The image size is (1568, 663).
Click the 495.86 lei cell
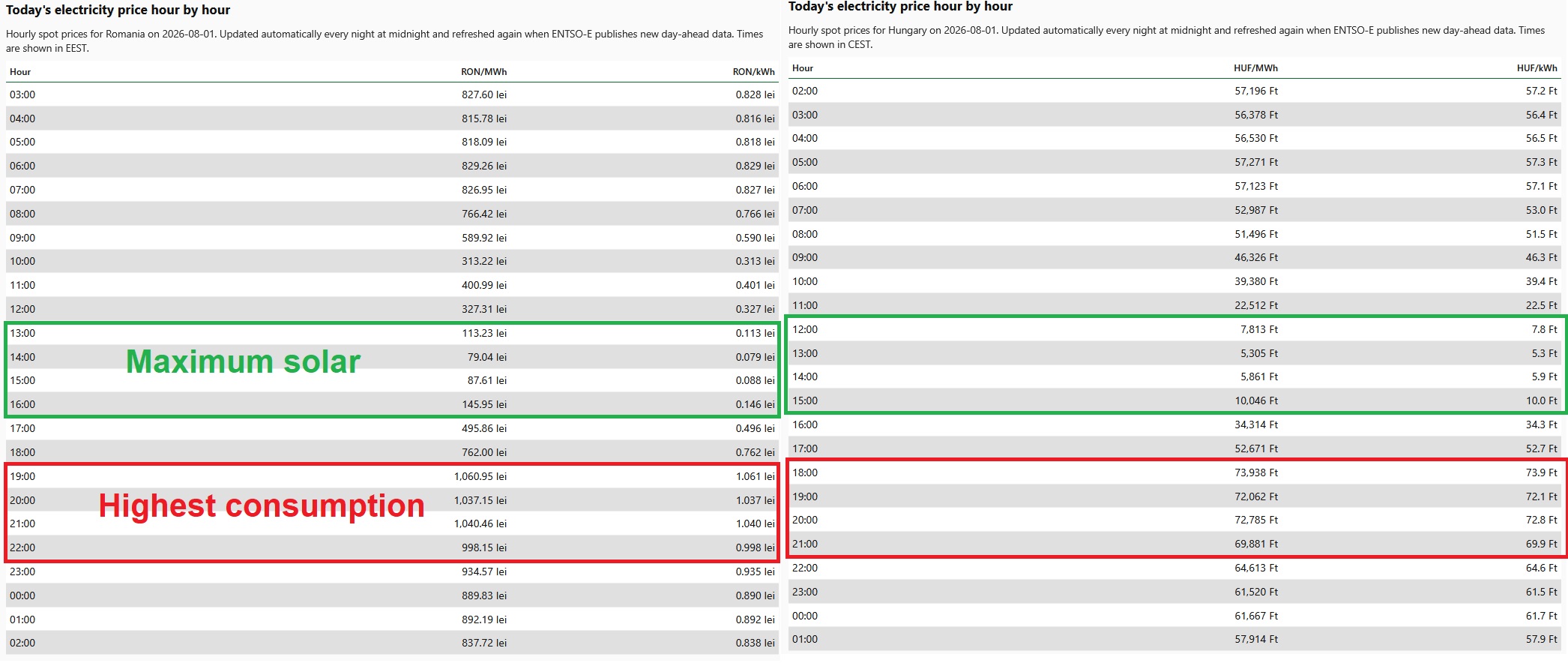click(x=484, y=428)
